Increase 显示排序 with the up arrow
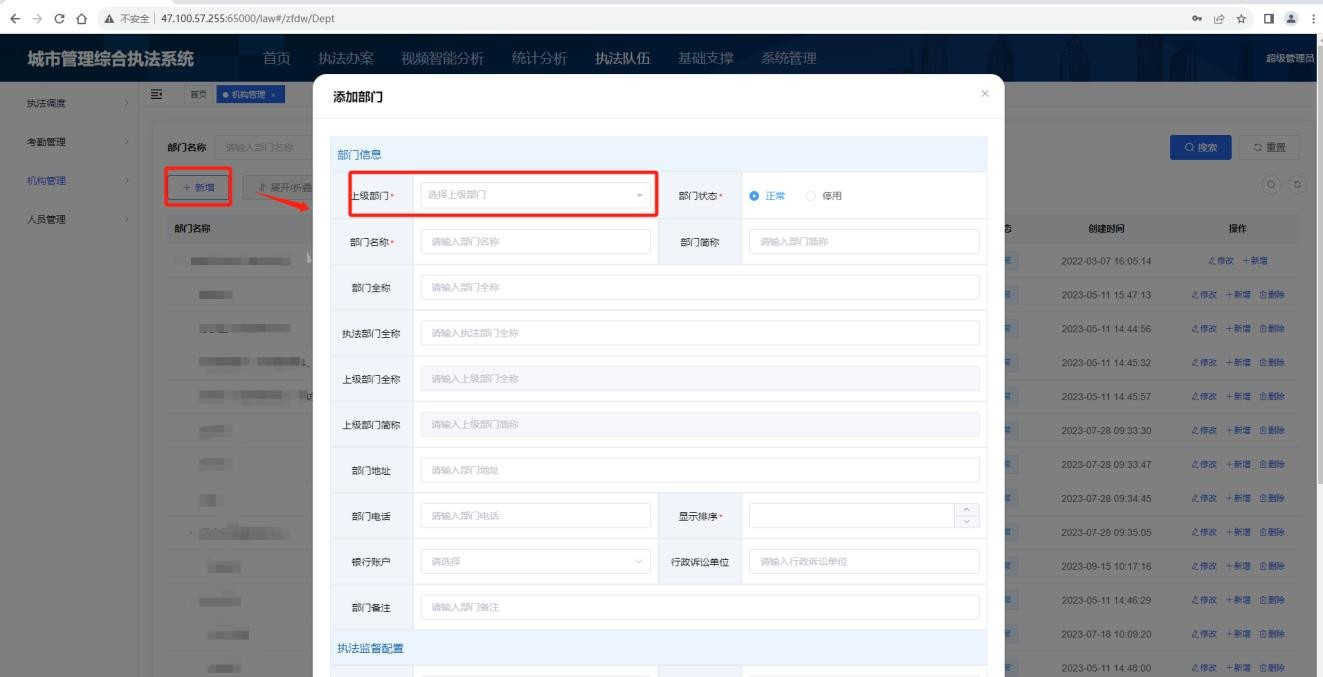Screen dimensions: 1323x677 coord(966,510)
